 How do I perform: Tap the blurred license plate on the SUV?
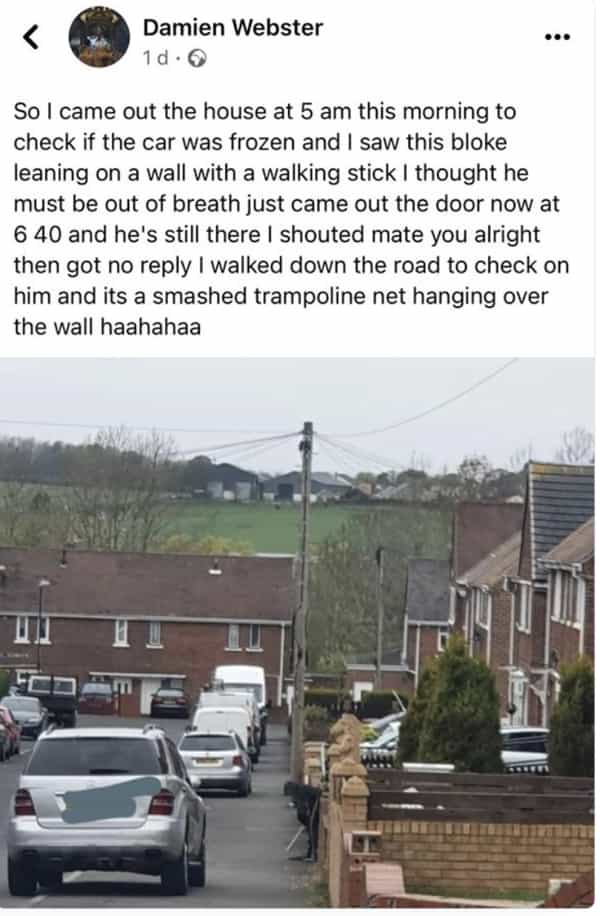(x=110, y=800)
